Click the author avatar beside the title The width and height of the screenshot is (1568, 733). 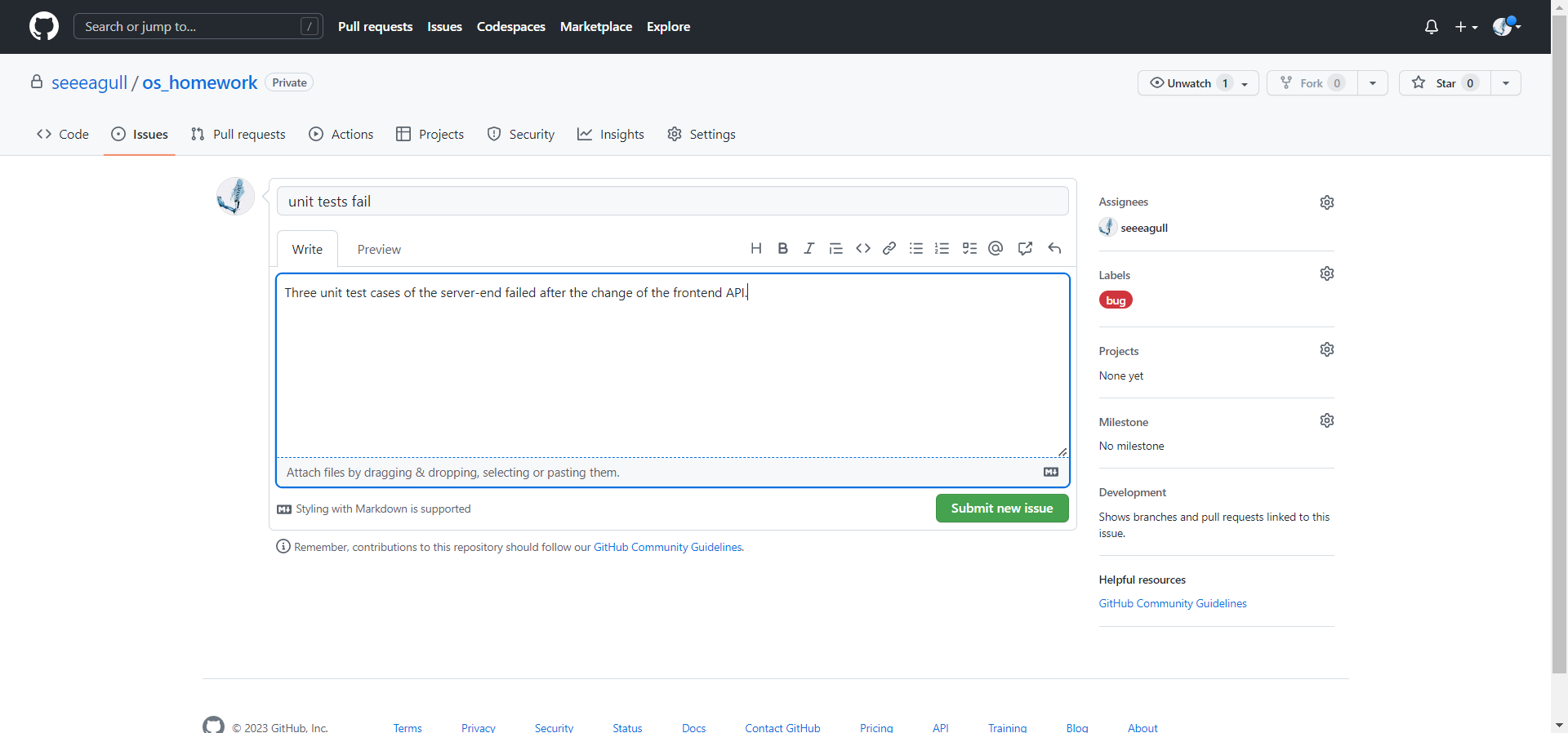point(235,197)
